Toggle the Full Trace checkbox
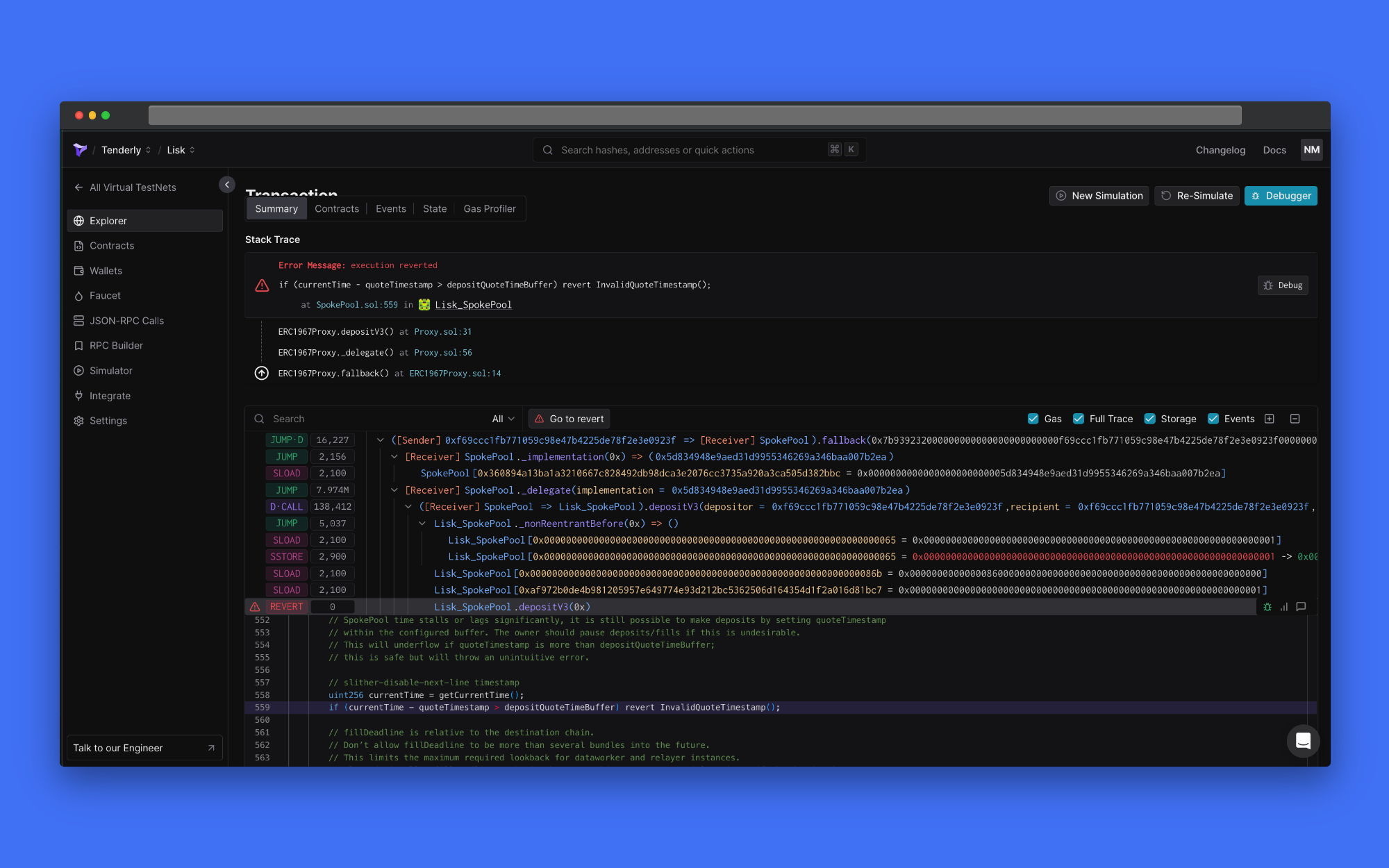This screenshot has width=1389, height=868. point(1079,419)
